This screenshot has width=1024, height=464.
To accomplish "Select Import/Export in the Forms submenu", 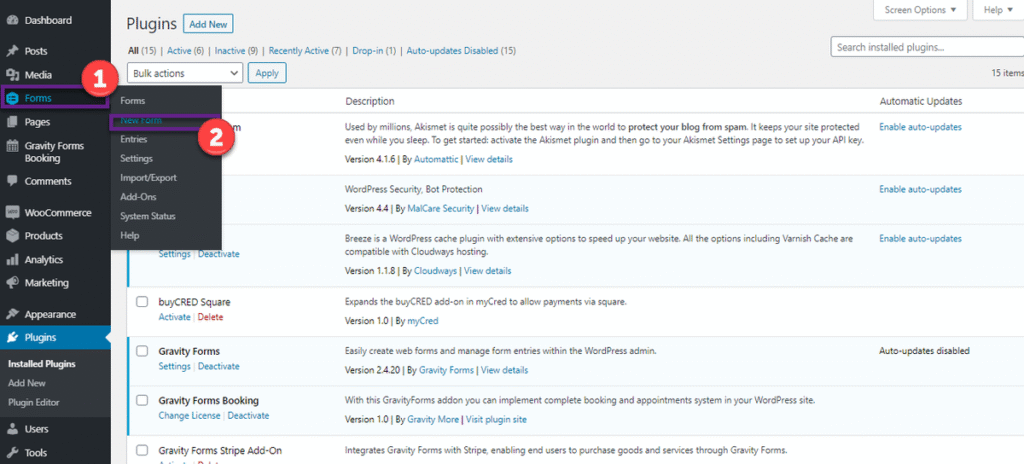I will [x=146, y=178].
